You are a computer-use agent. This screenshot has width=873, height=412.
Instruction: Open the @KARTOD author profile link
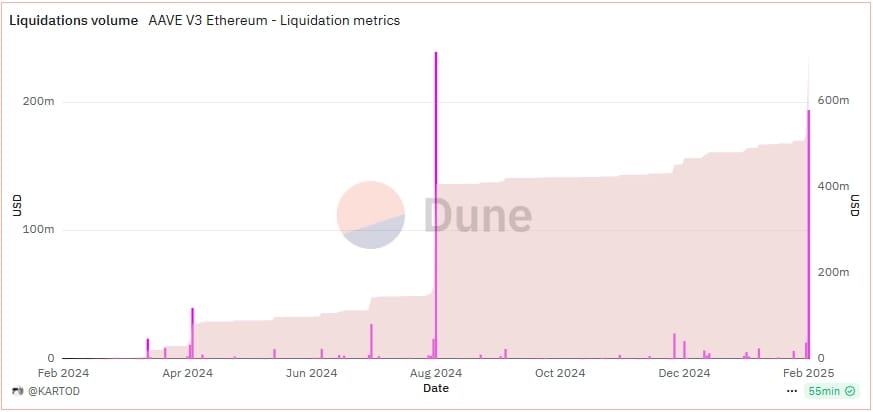(x=51, y=391)
